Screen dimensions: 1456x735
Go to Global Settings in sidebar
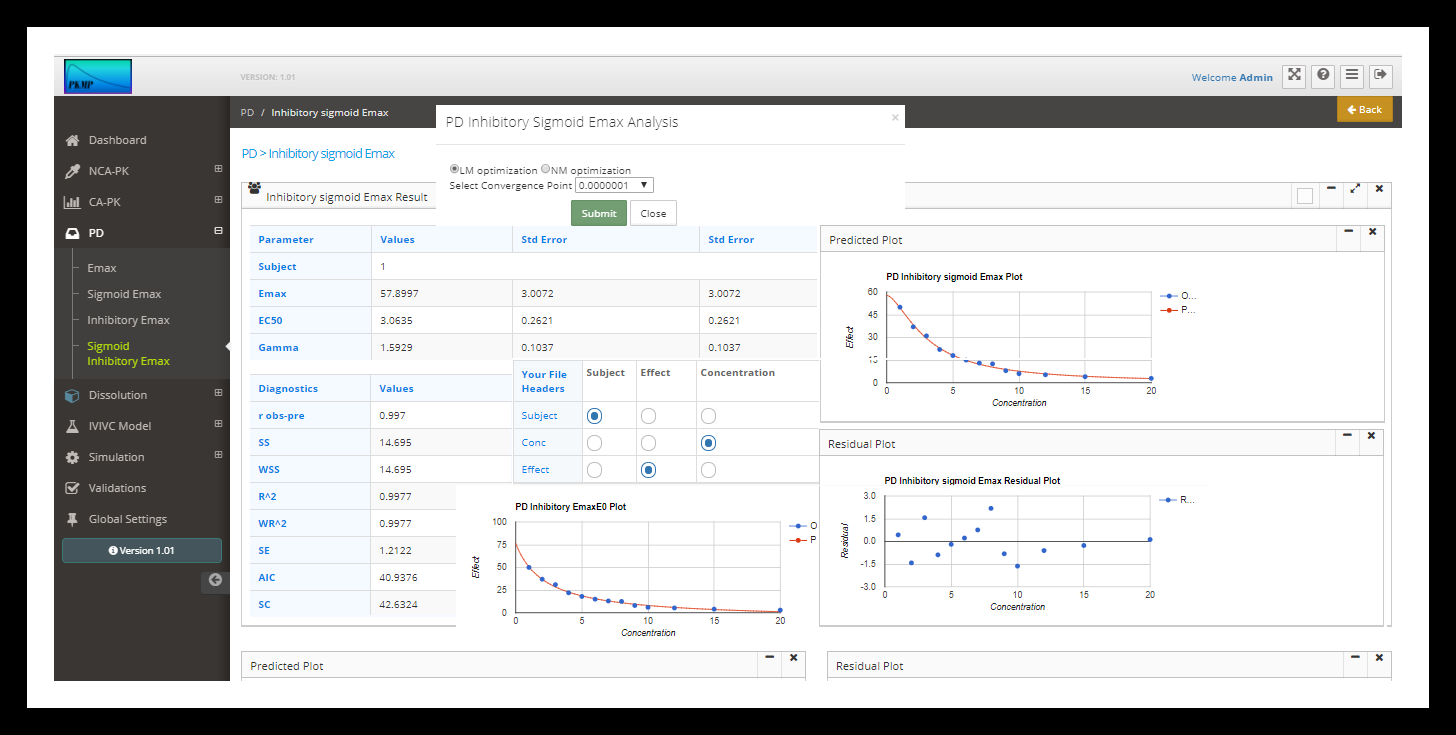pos(127,519)
